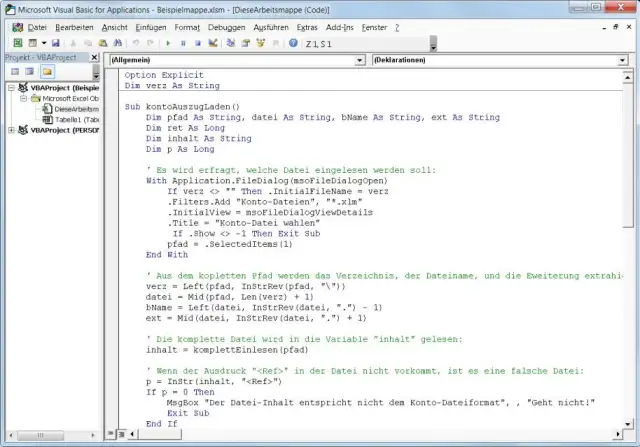This screenshot has width=640, height=447.
Task: Click the Excel icon left of Datei menu
Action: pyautogui.click(x=18, y=27)
